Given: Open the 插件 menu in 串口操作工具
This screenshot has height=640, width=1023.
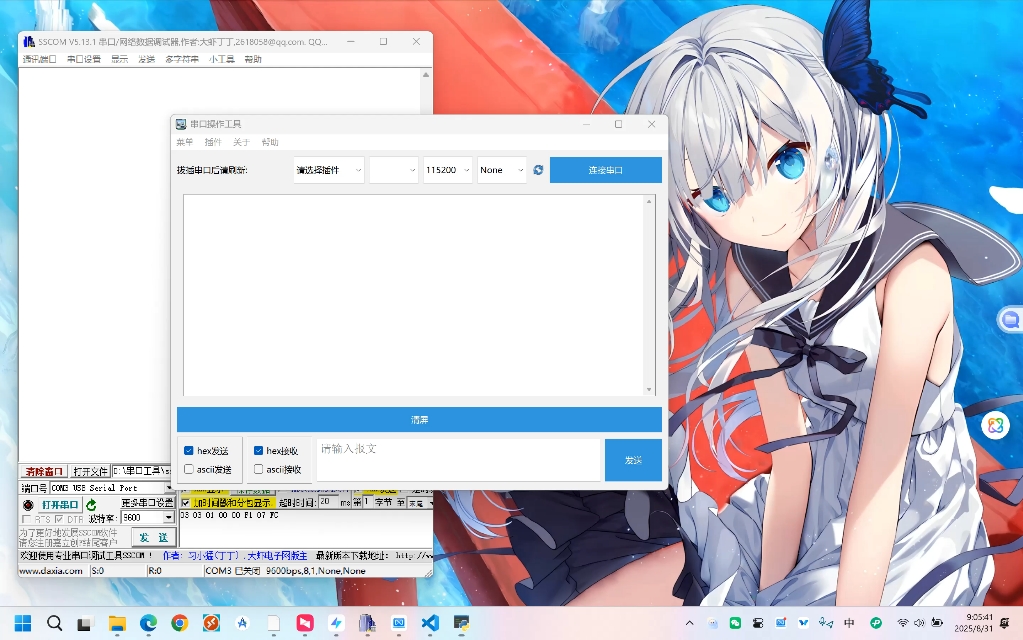Looking at the screenshot, I should coord(213,142).
